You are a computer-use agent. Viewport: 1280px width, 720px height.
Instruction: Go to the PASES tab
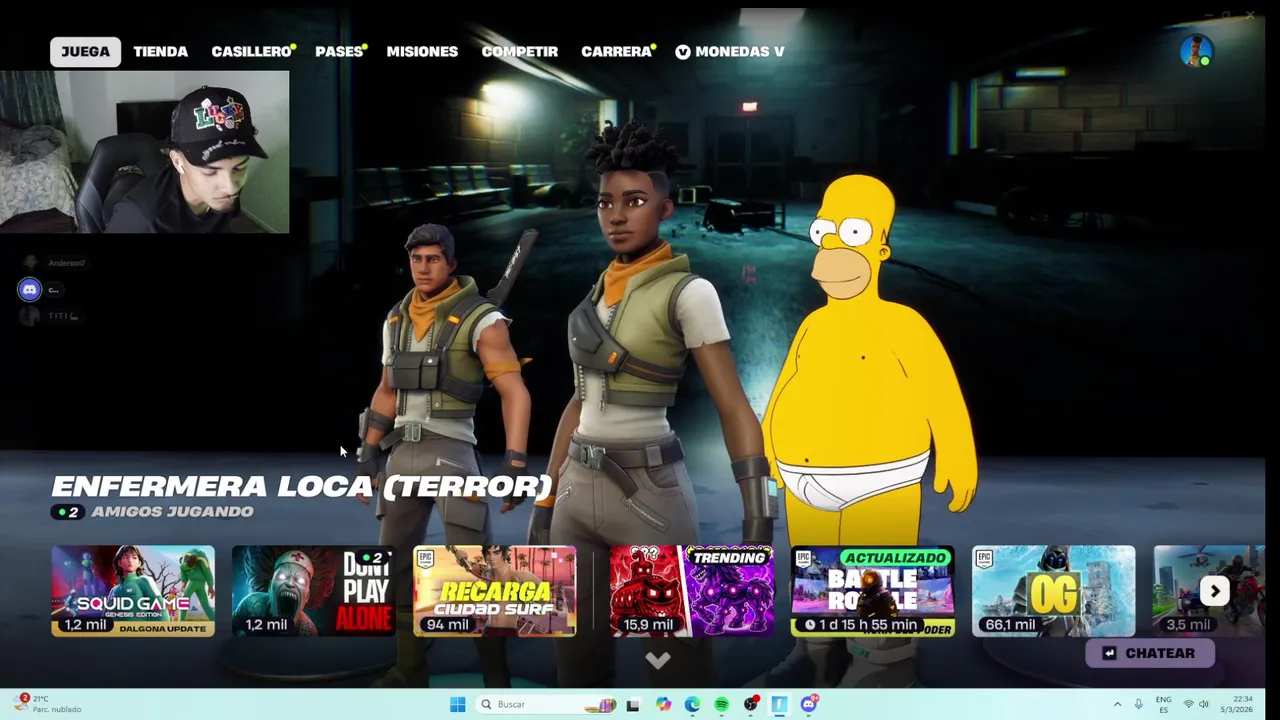(340, 52)
